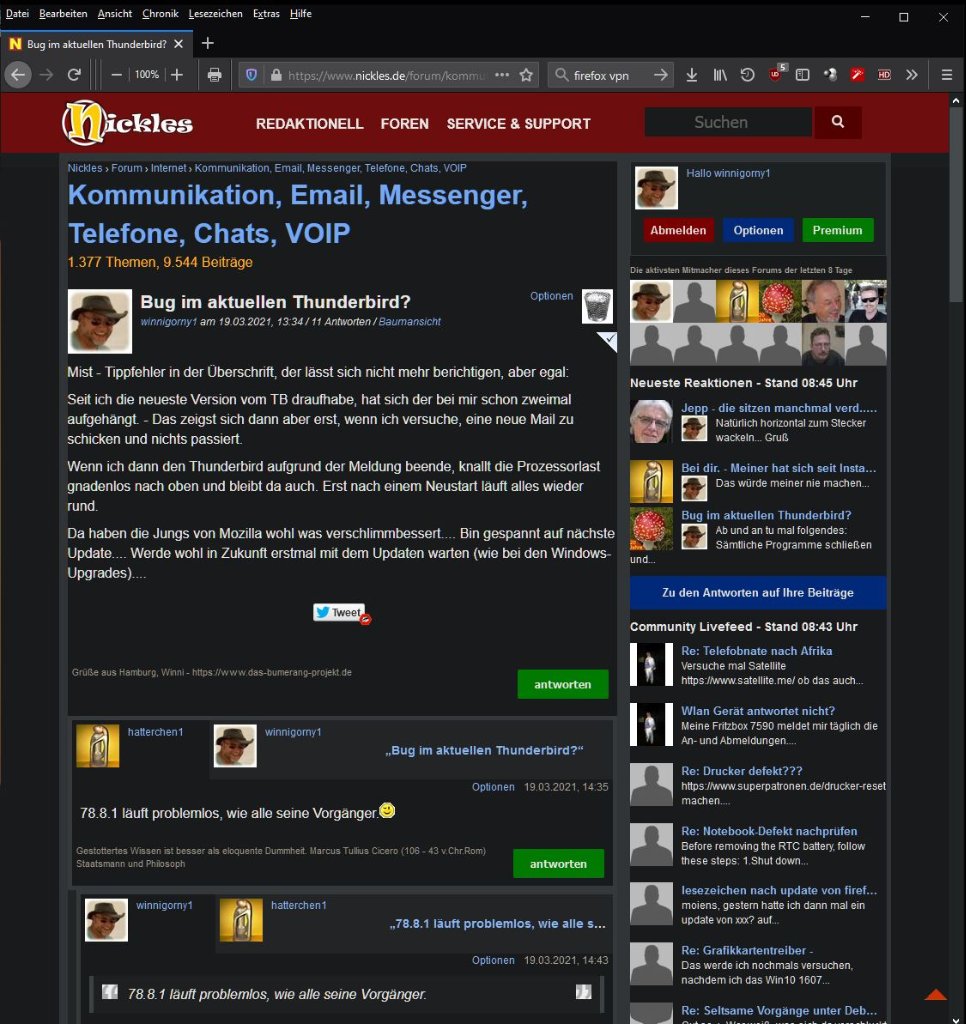Click the Nickles logo
The image size is (966, 1024).
127,123
